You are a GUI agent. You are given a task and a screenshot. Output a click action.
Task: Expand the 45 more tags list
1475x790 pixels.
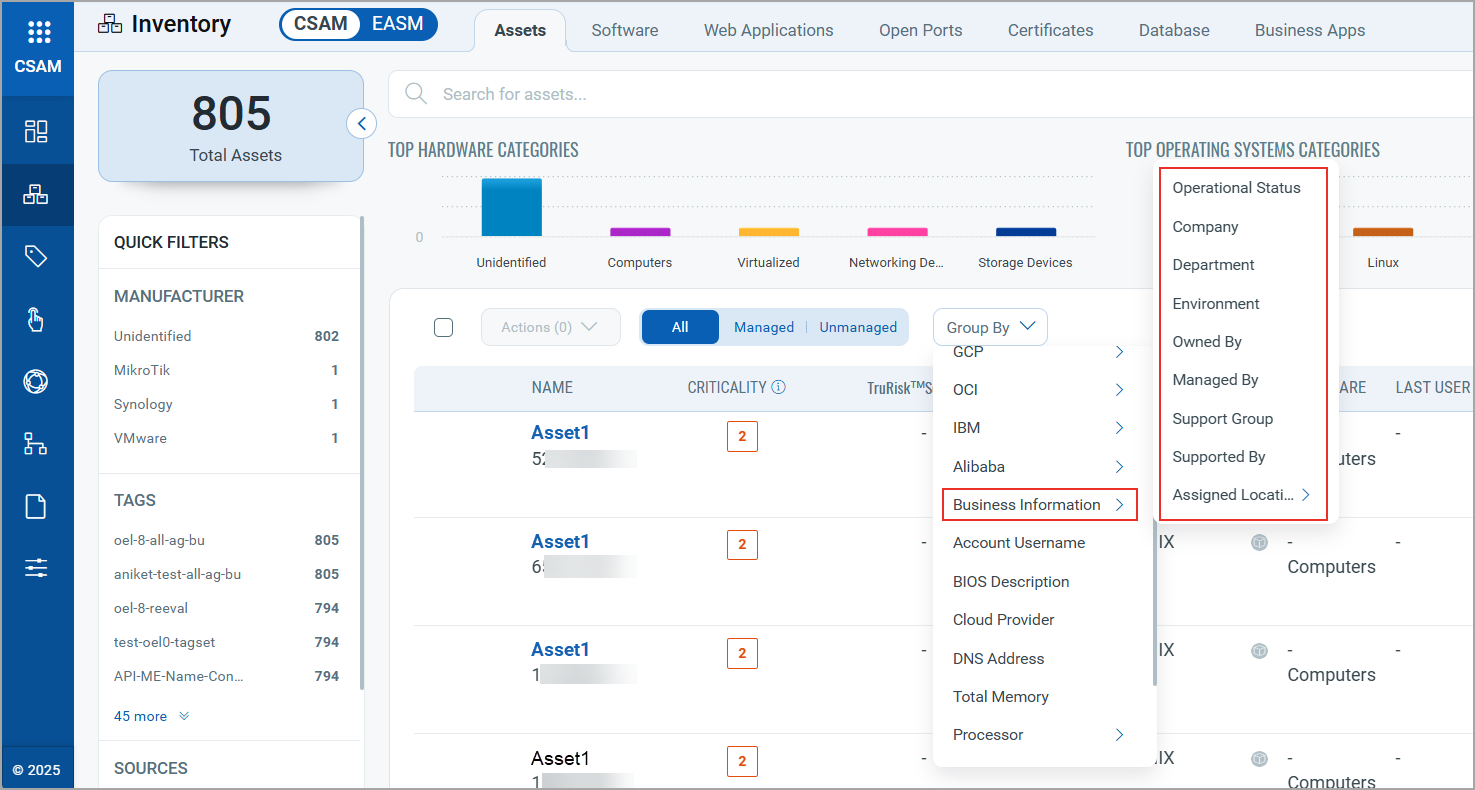tap(151, 716)
